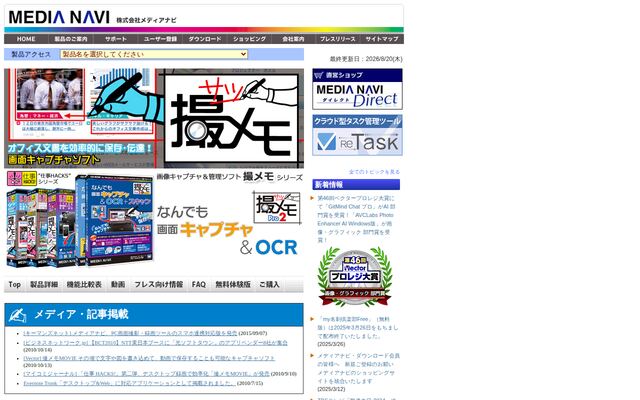The image size is (640, 400).
Task: Click the 最終更新日 date text
Action: coord(366,59)
